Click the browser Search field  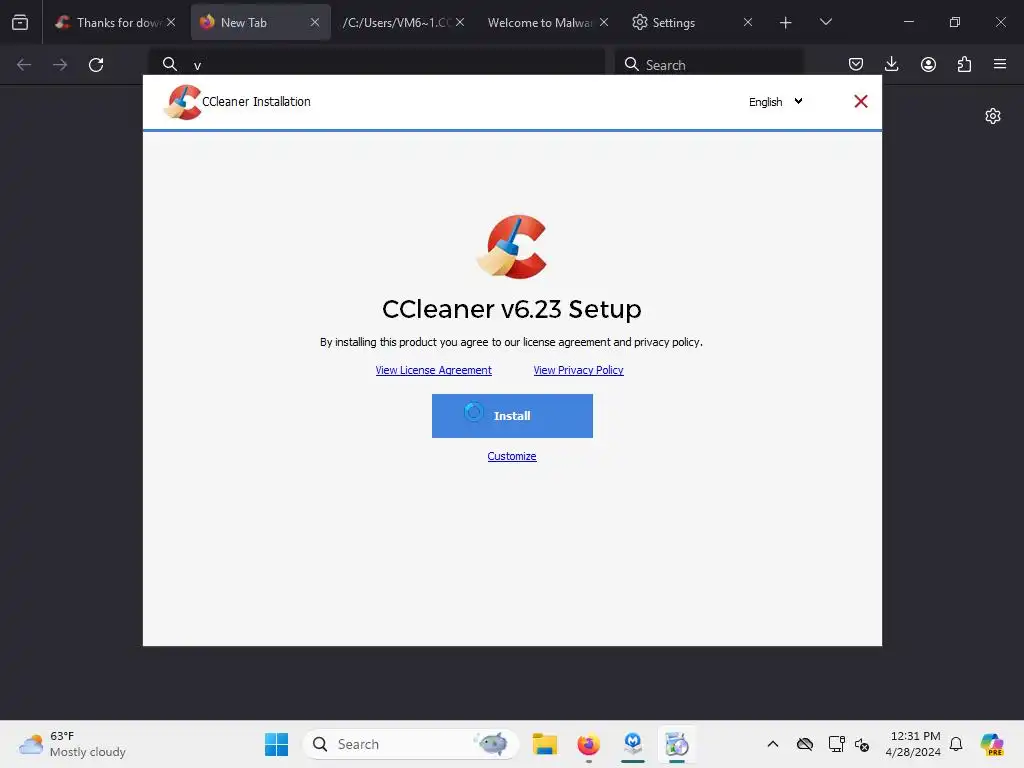(x=709, y=64)
